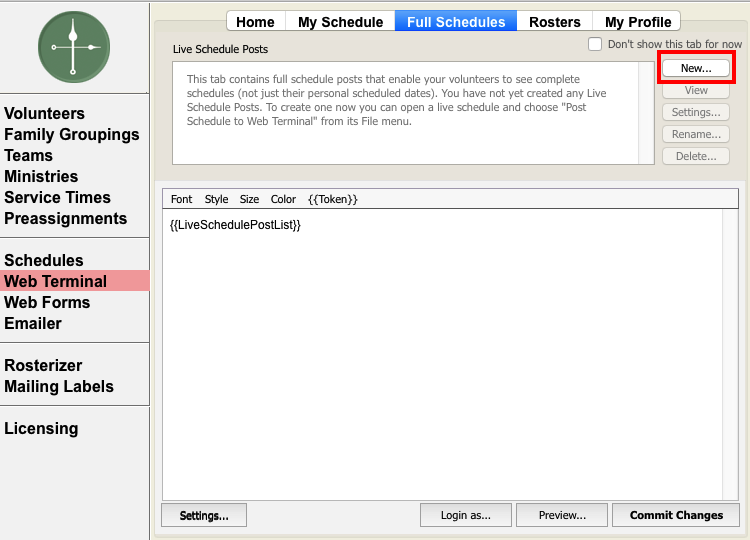Open the Style formatting menu
The image size is (750, 540).
click(x=216, y=199)
